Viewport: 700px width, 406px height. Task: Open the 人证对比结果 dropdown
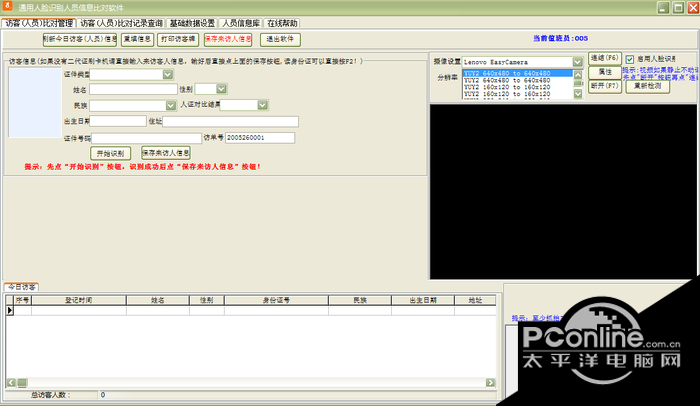pos(262,105)
